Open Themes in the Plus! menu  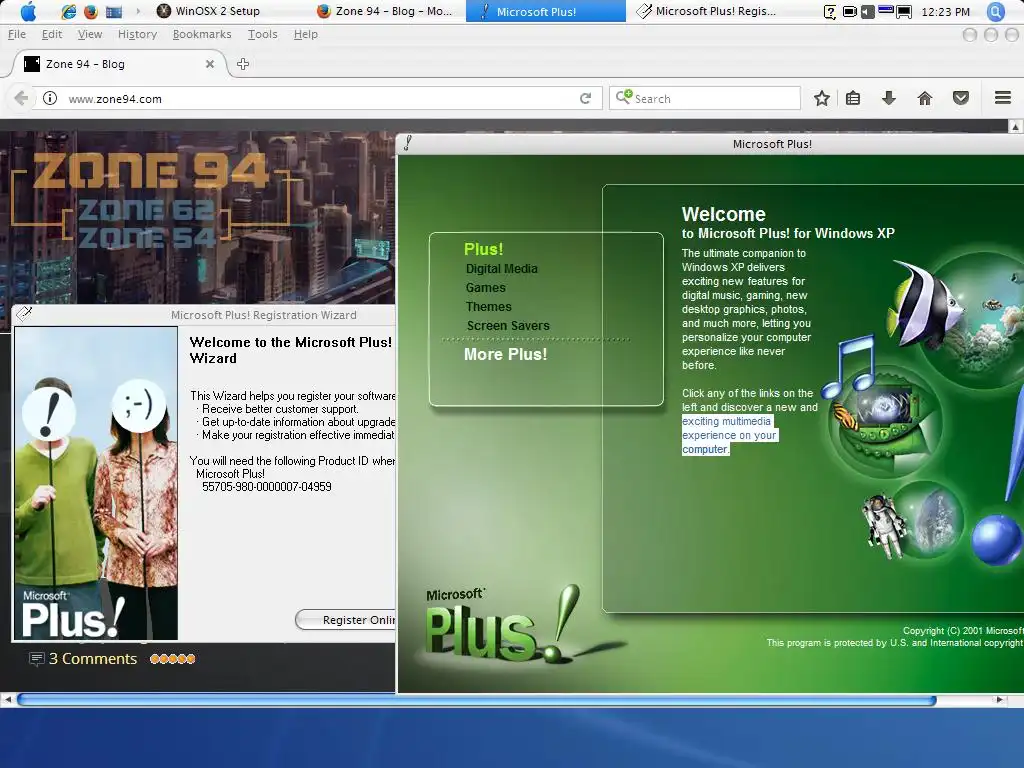(488, 307)
